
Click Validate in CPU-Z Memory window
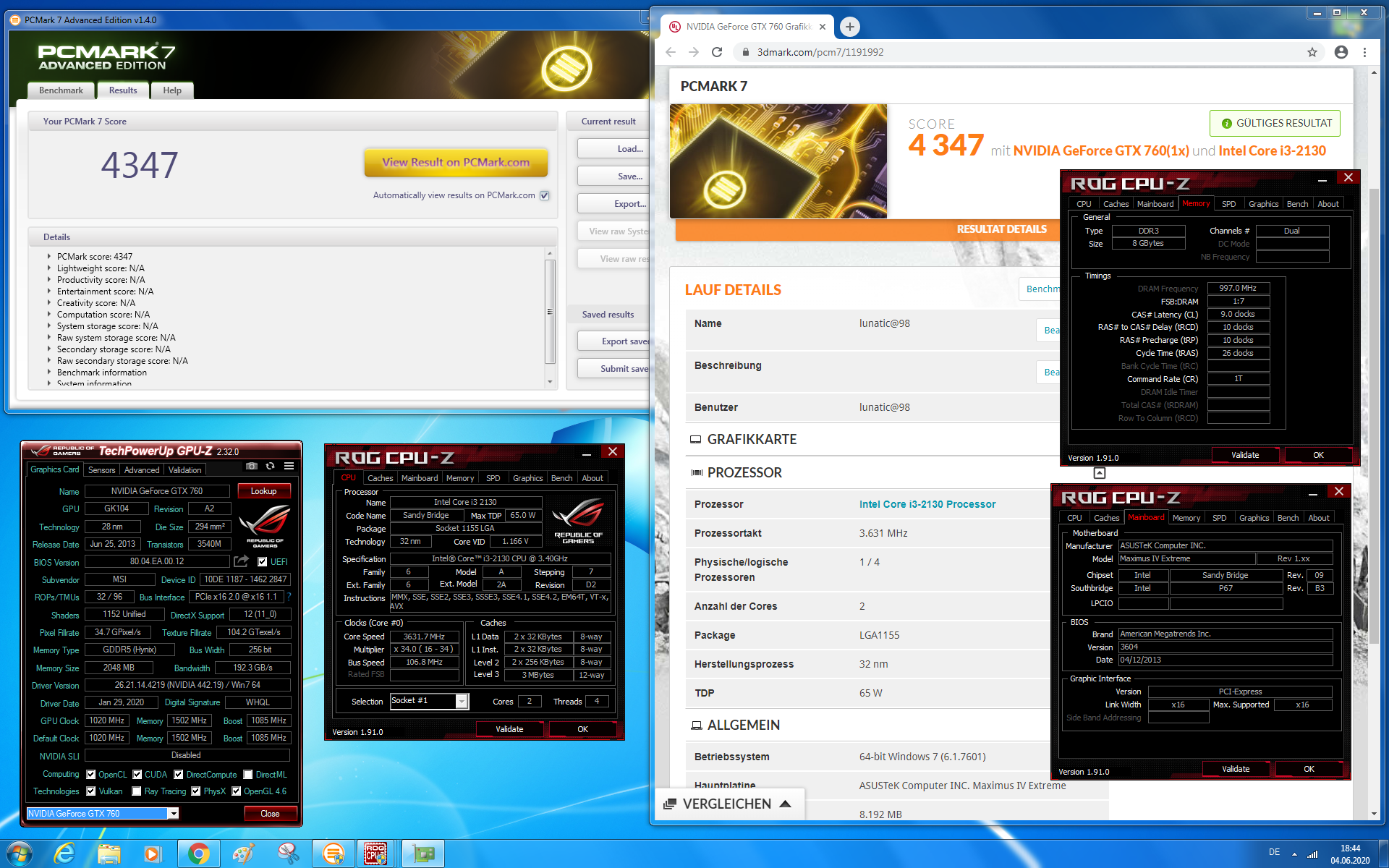[x=1245, y=455]
